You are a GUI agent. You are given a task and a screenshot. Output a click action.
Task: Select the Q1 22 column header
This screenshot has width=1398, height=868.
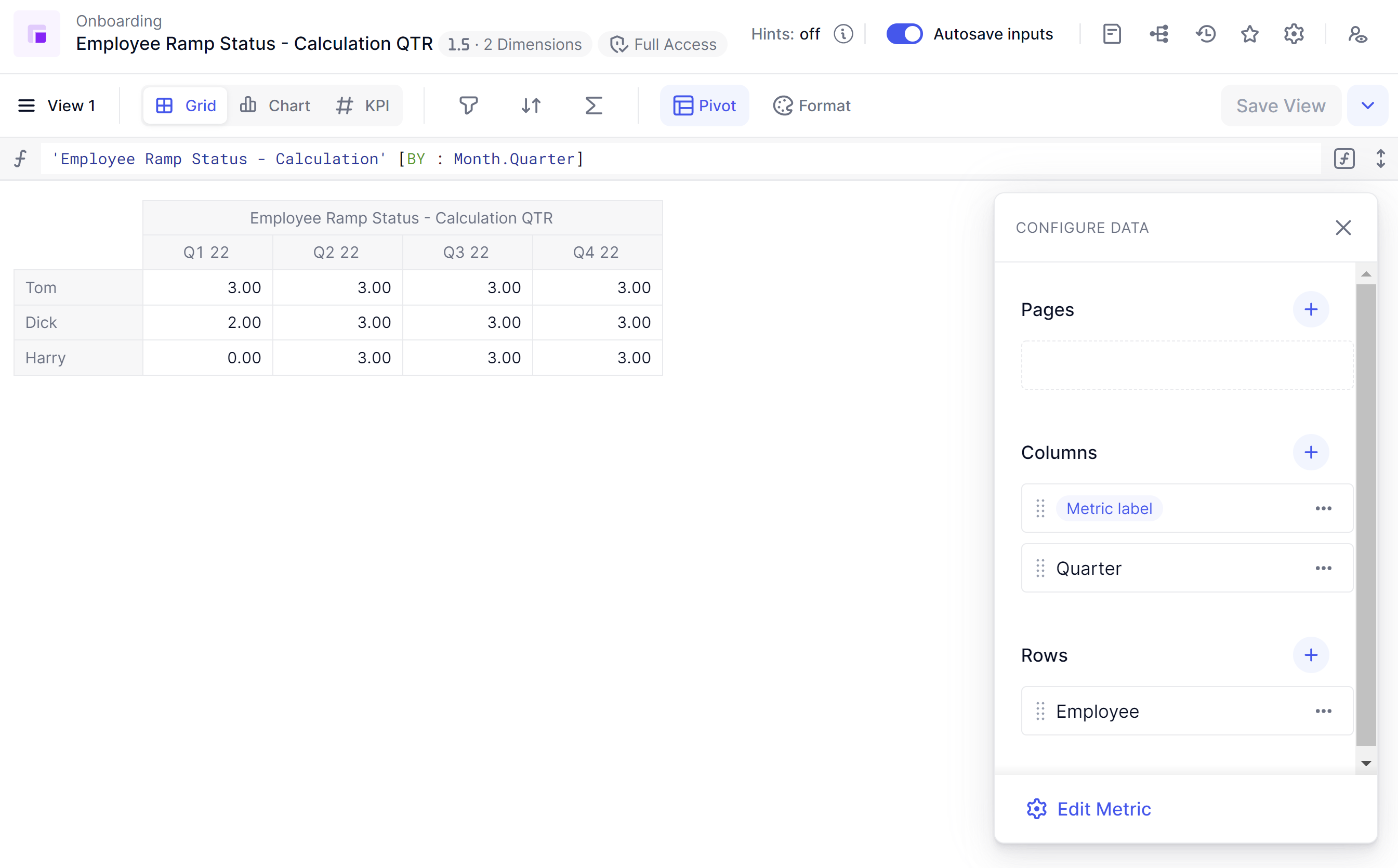(207, 252)
